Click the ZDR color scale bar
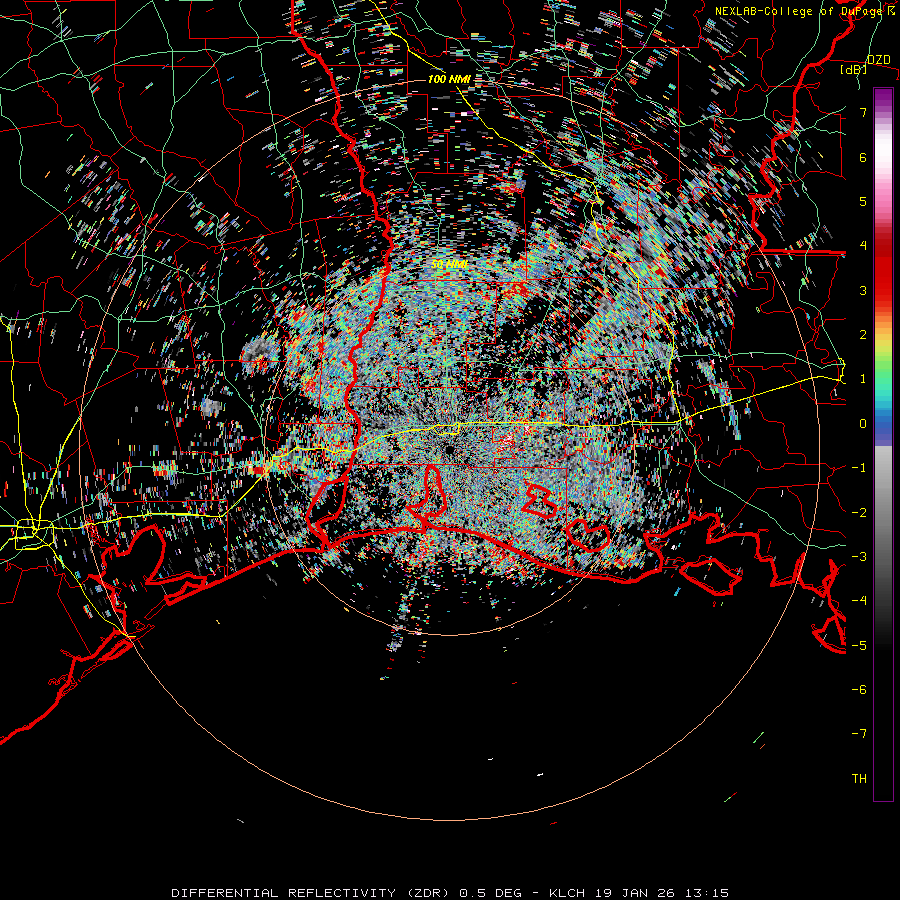 (x=883, y=444)
